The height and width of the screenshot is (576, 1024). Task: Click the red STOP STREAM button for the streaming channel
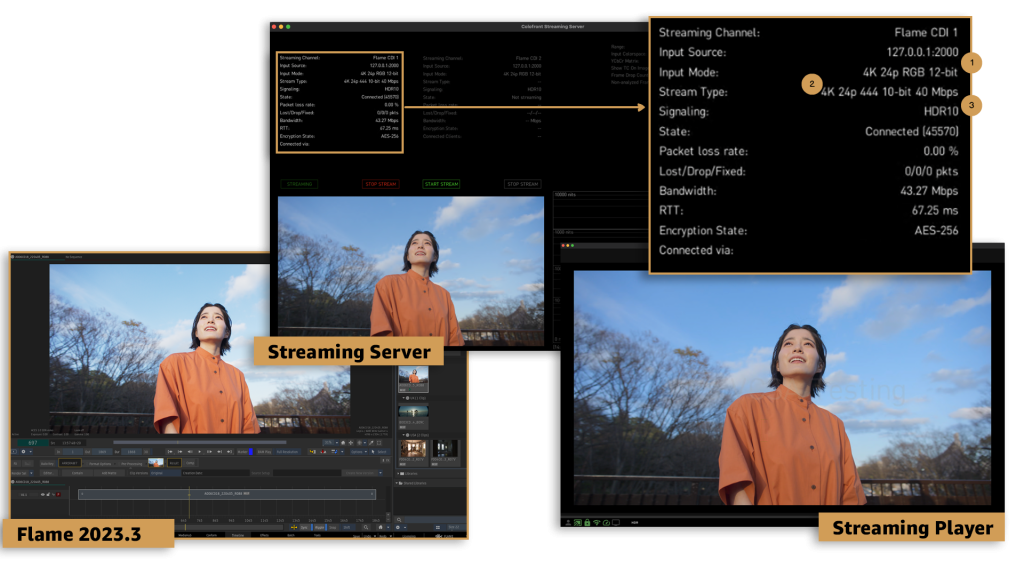point(381,184)
